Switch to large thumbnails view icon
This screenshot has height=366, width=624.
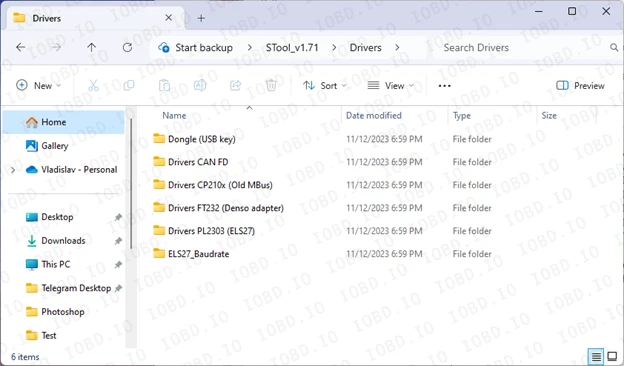612,356
